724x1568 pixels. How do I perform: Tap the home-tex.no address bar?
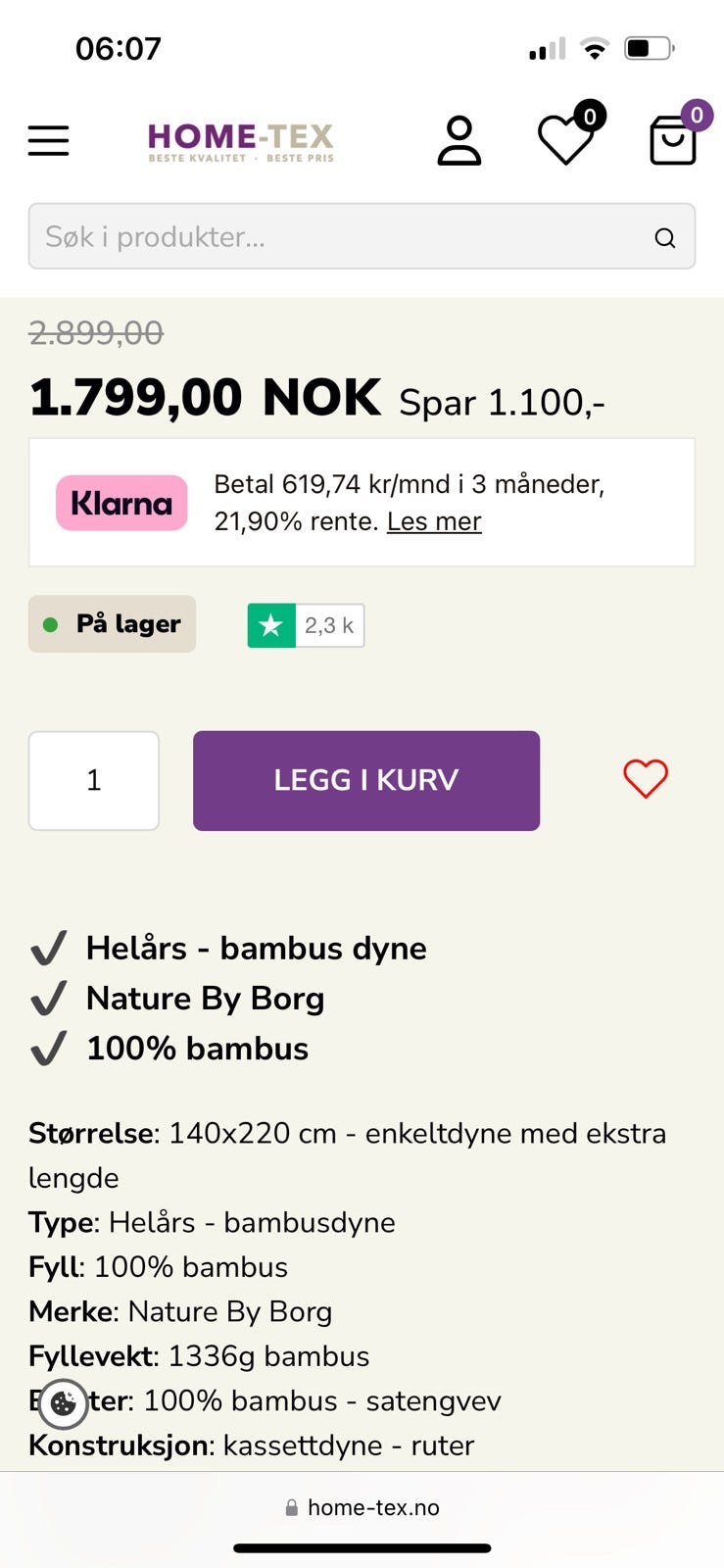click(362, 1507)
